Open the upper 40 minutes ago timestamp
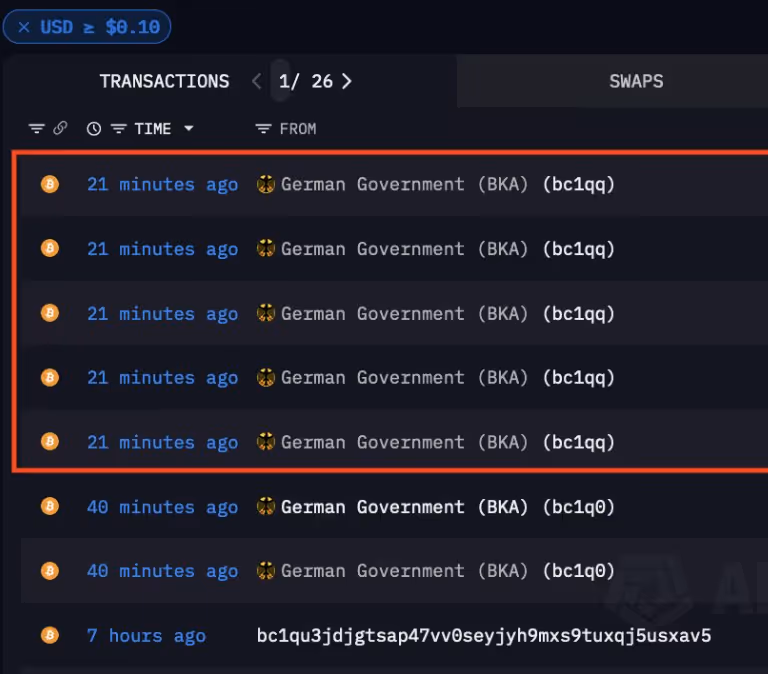 pos(163,506)
